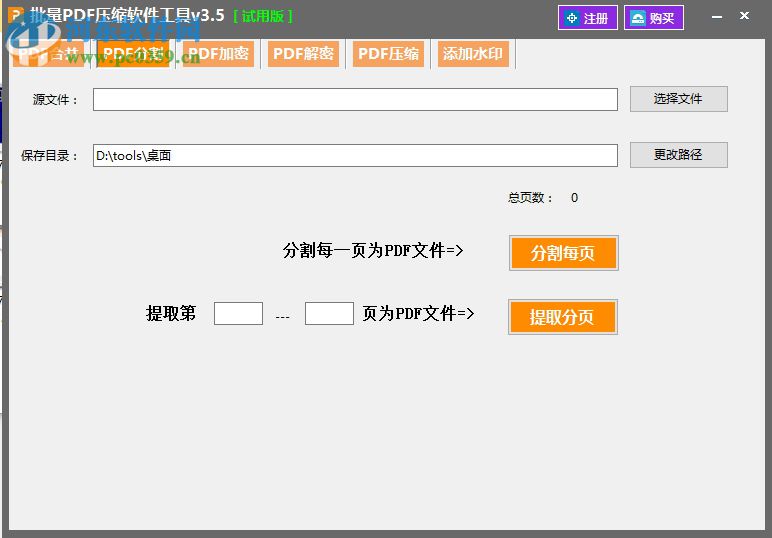772x538 pixels.
Task: Open the PDF加密 tab
Action: (x=218, y=54)
